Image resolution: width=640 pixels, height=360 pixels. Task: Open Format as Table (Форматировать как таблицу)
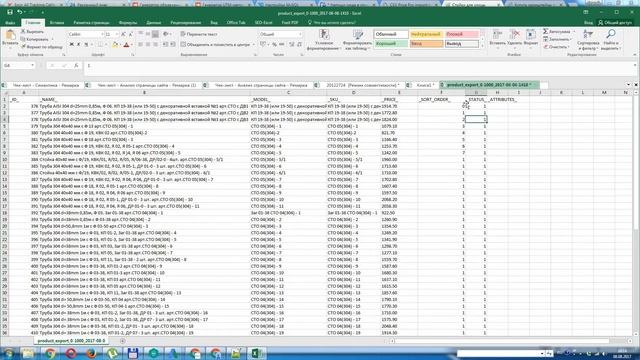(x=358, y=40)
